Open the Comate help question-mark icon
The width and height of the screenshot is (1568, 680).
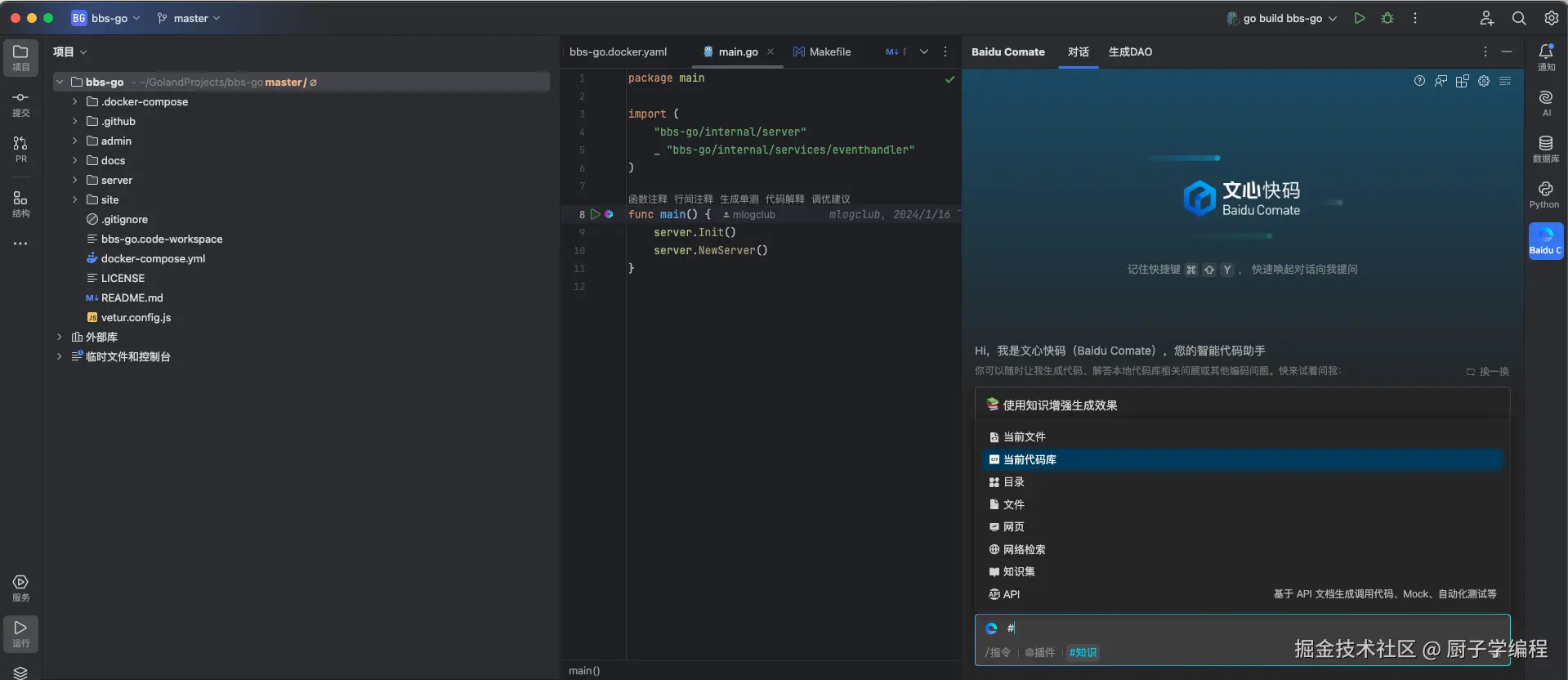point(1419,81)
